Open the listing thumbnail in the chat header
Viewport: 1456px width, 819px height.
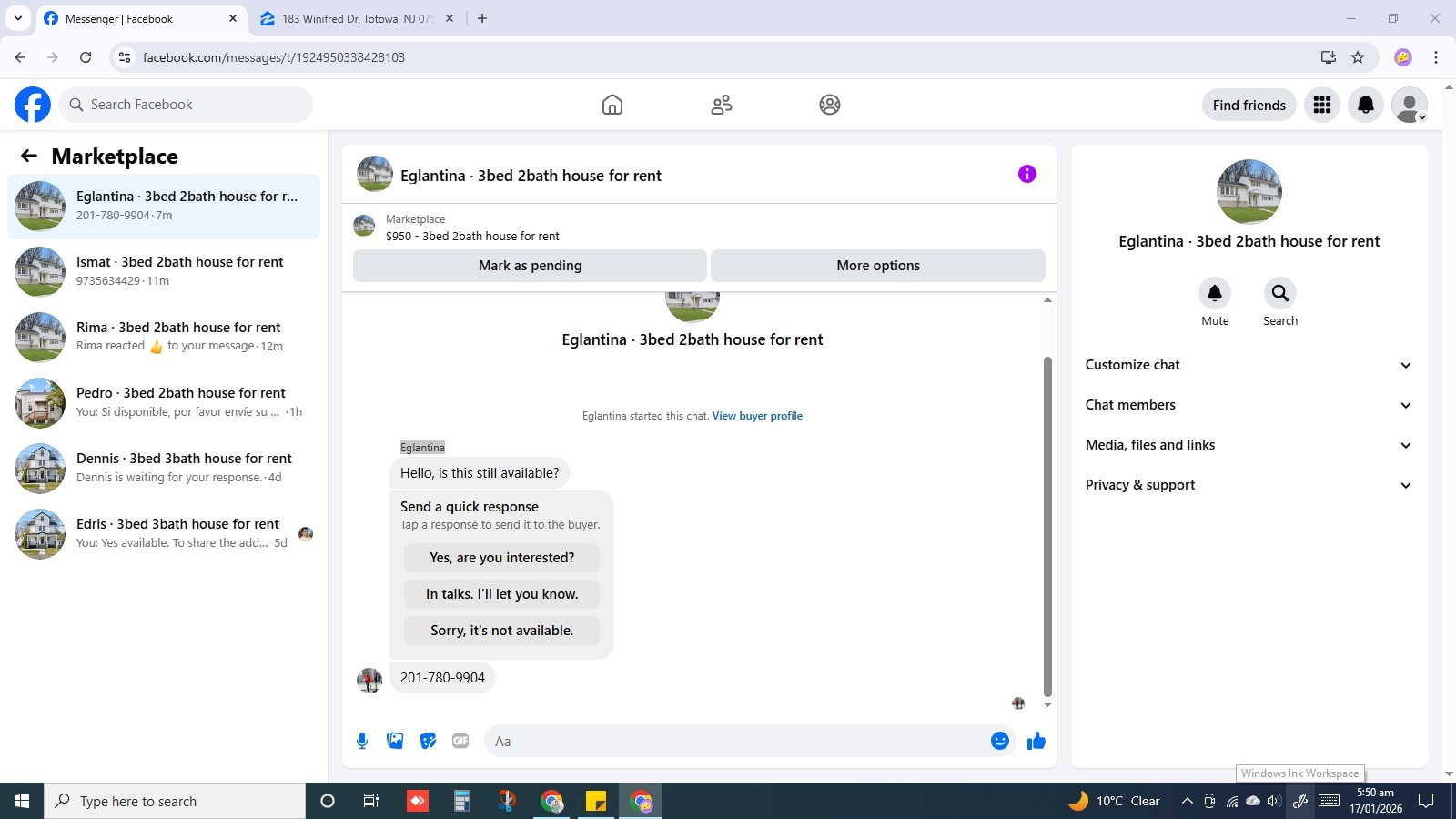pyautogui.click(x=375, y=174)
